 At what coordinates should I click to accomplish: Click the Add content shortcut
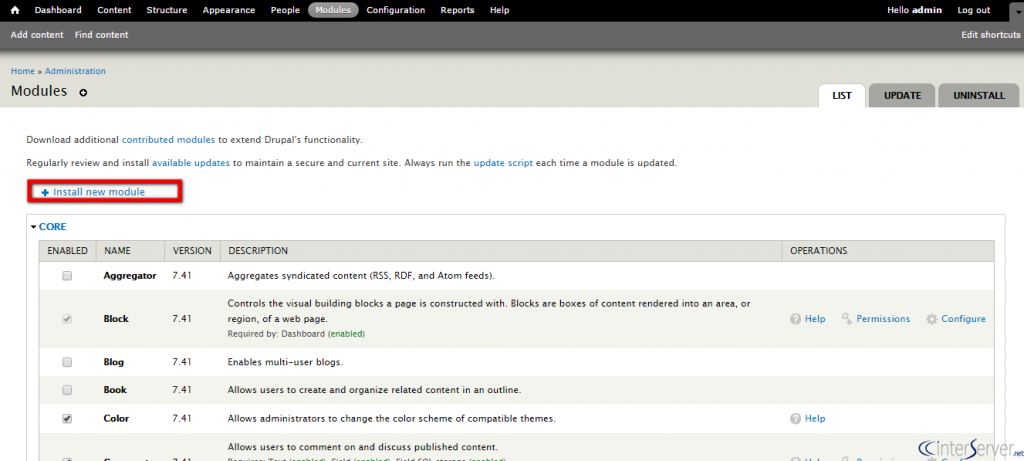(x=37, y=35)
